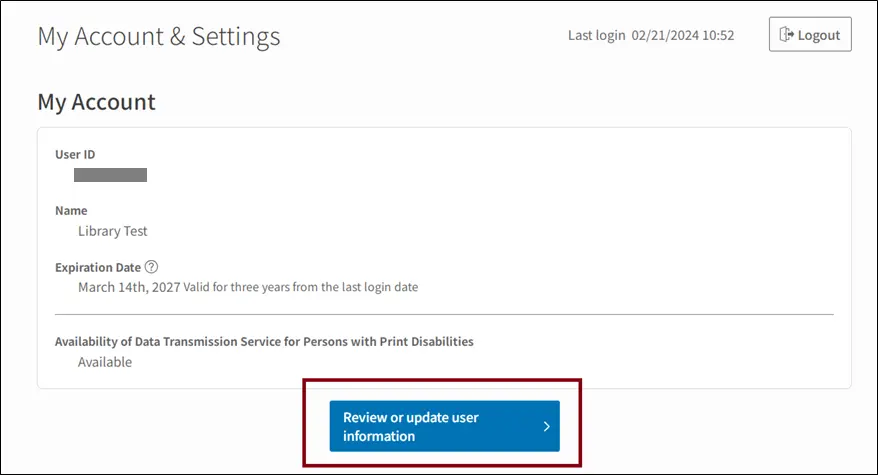
Task: Click the divider line above availability section
Action: [444, 315]
